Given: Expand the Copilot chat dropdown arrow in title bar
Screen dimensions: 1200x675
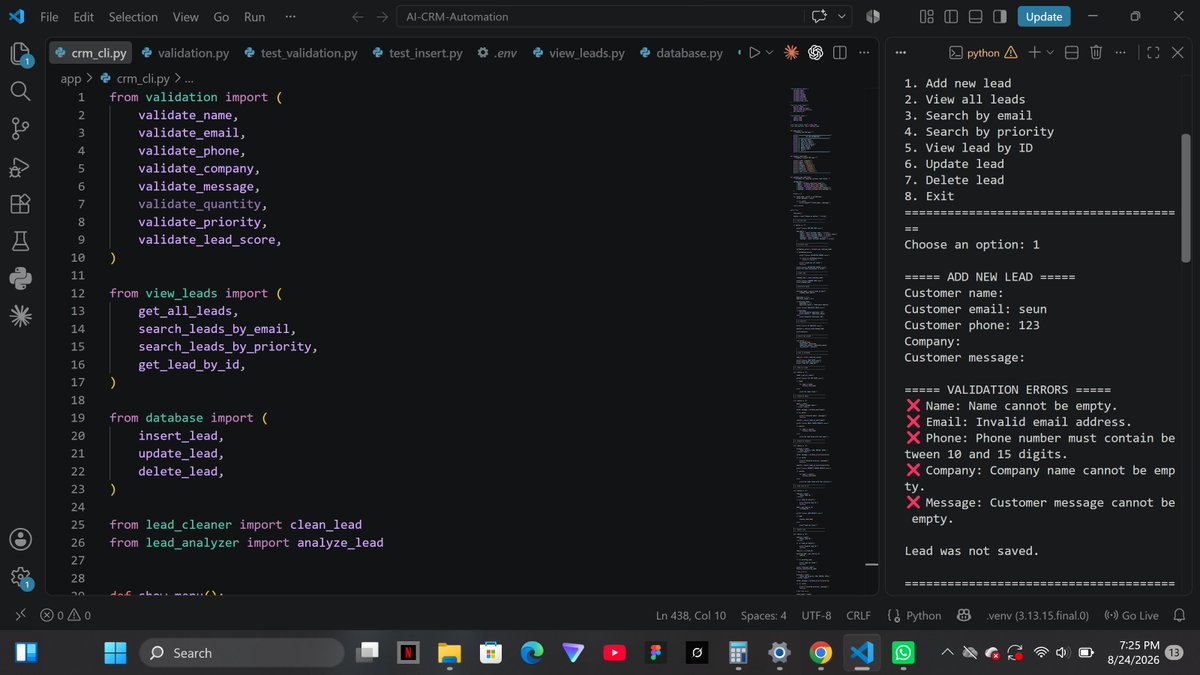Looking at the screenshot, I should (x=842, y=17).
